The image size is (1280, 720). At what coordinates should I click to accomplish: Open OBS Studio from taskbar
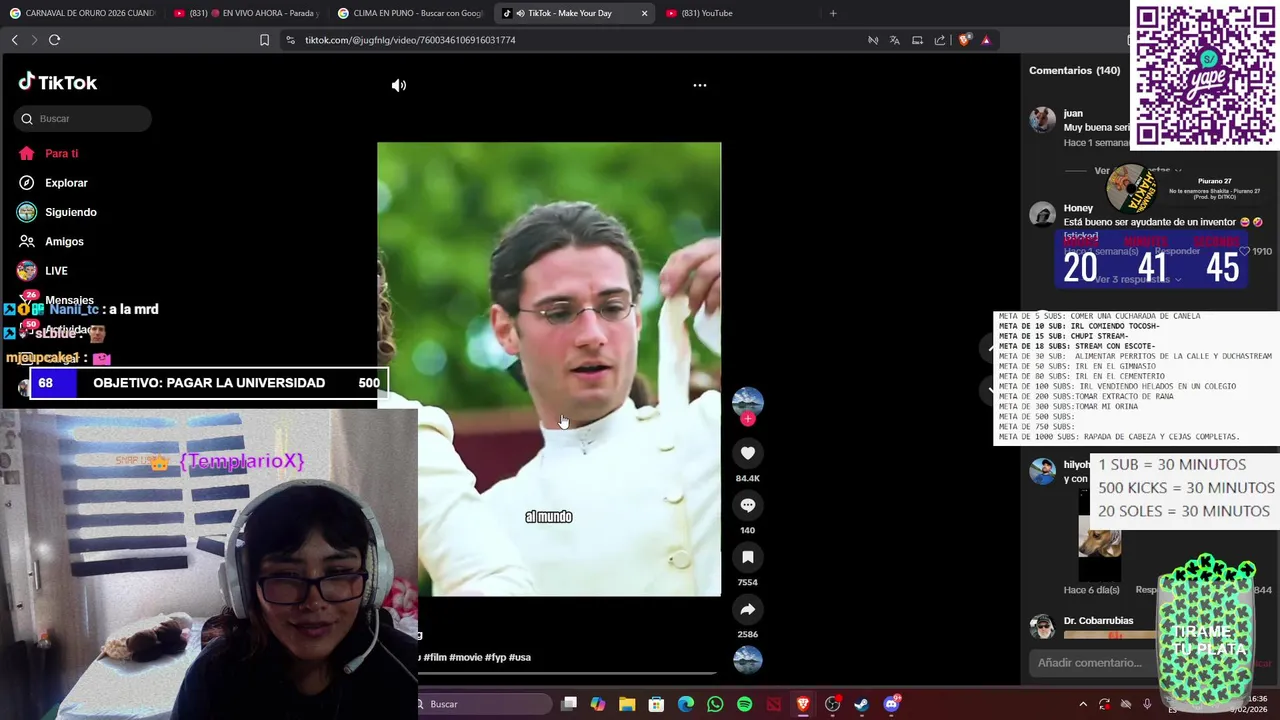pos(832,704)
